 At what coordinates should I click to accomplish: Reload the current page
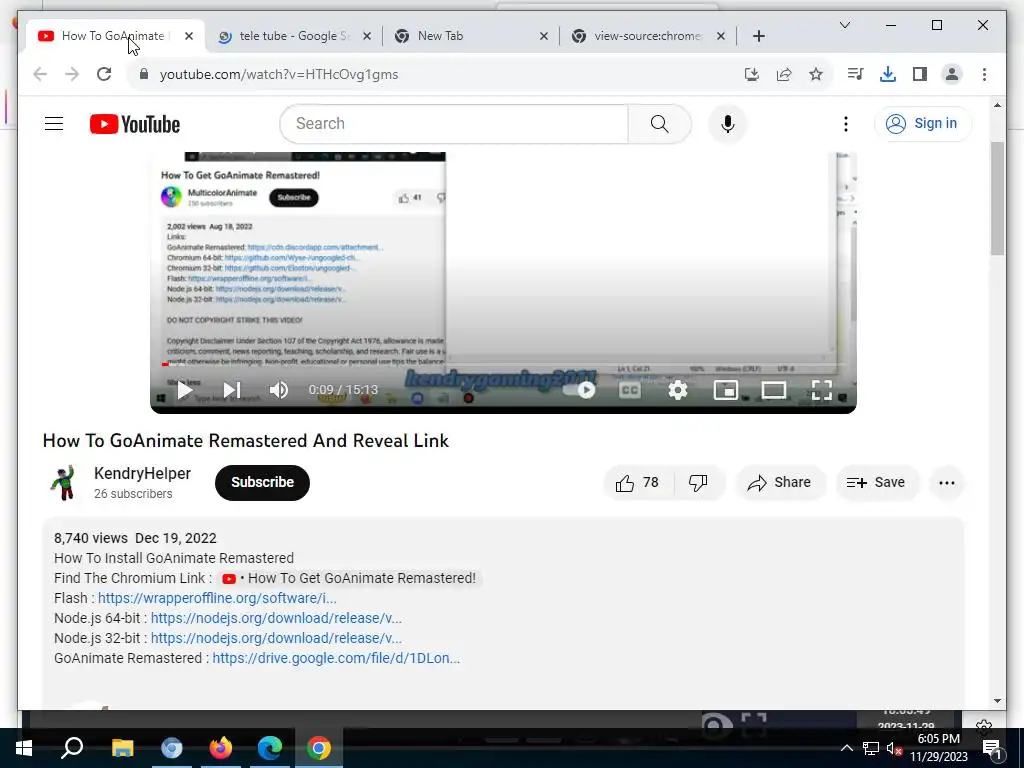(104, 74)
